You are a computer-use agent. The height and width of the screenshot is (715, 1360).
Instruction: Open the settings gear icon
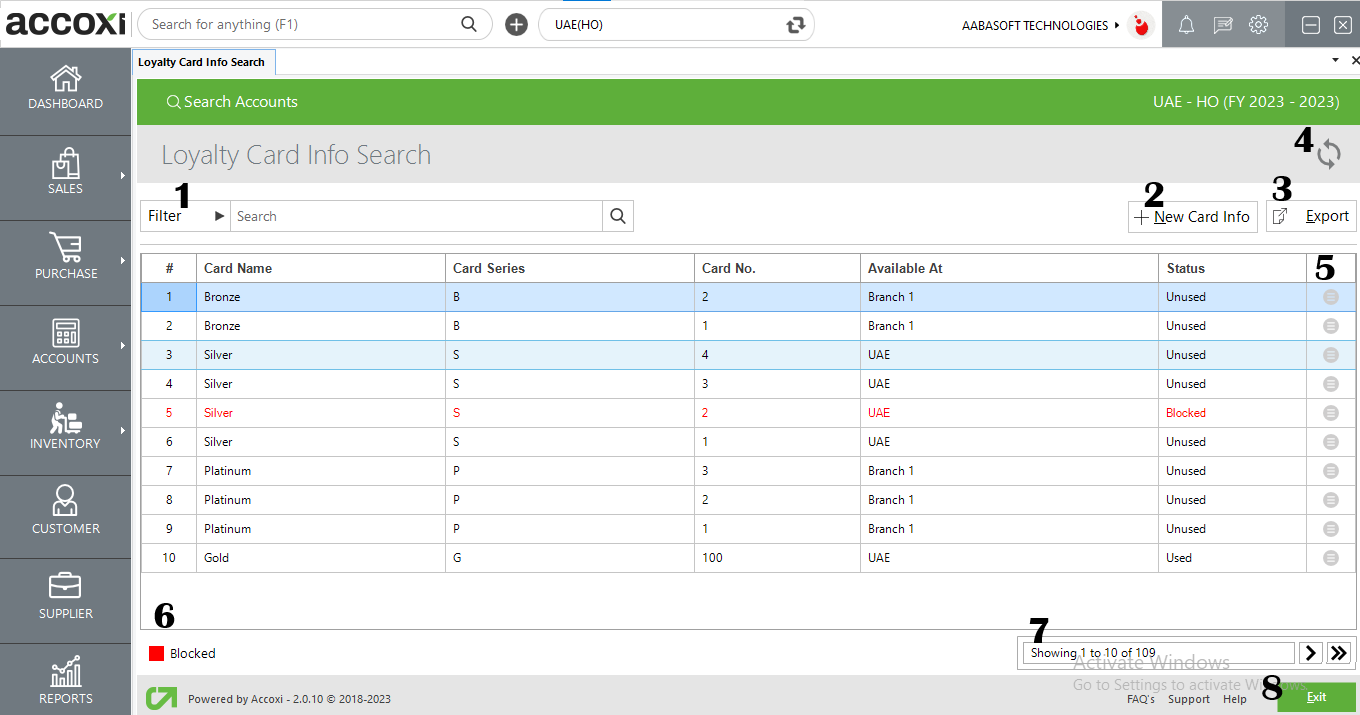pyautogui.click(x=1258, y=25)
